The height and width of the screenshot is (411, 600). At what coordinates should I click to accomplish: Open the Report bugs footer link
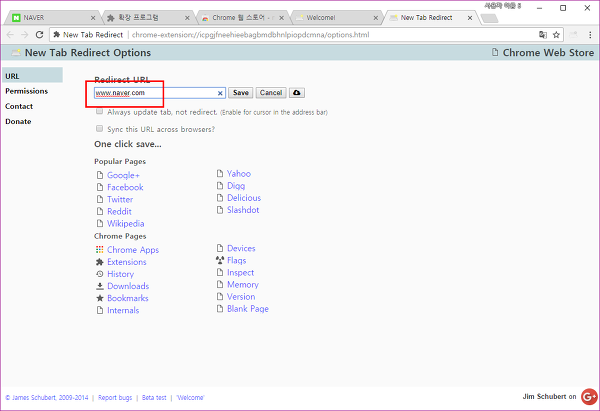tap(115, 398)
